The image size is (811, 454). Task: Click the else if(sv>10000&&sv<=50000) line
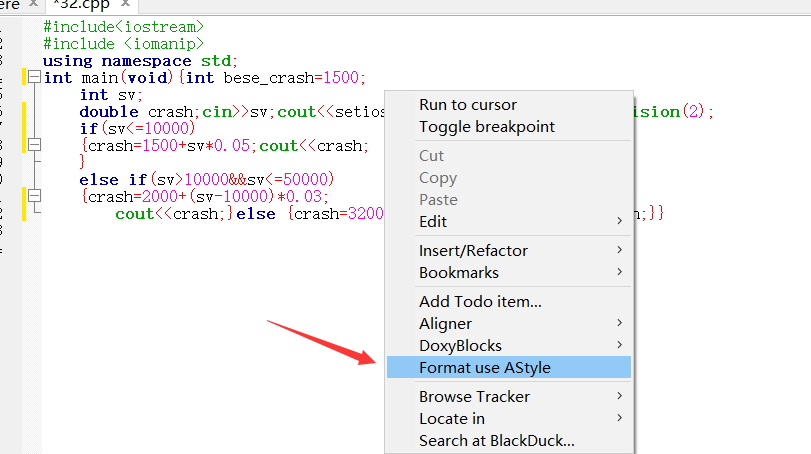[207, 179]
